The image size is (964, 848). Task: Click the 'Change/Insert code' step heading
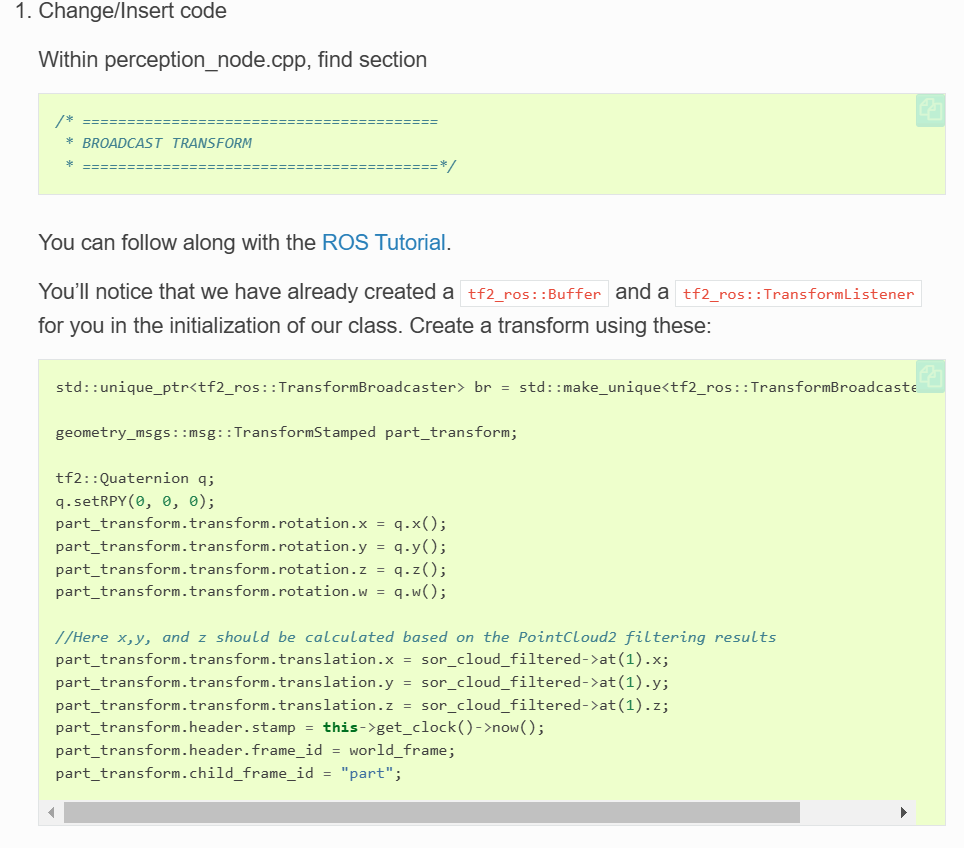point(132,12)
